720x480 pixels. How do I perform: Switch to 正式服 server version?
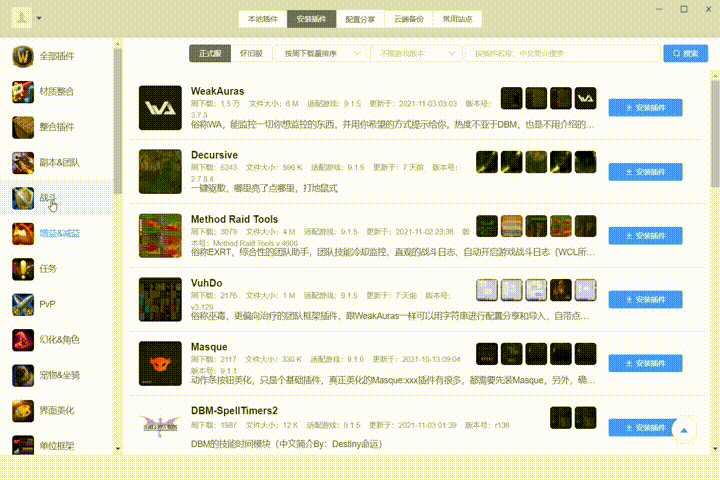(x=210, y=53)
